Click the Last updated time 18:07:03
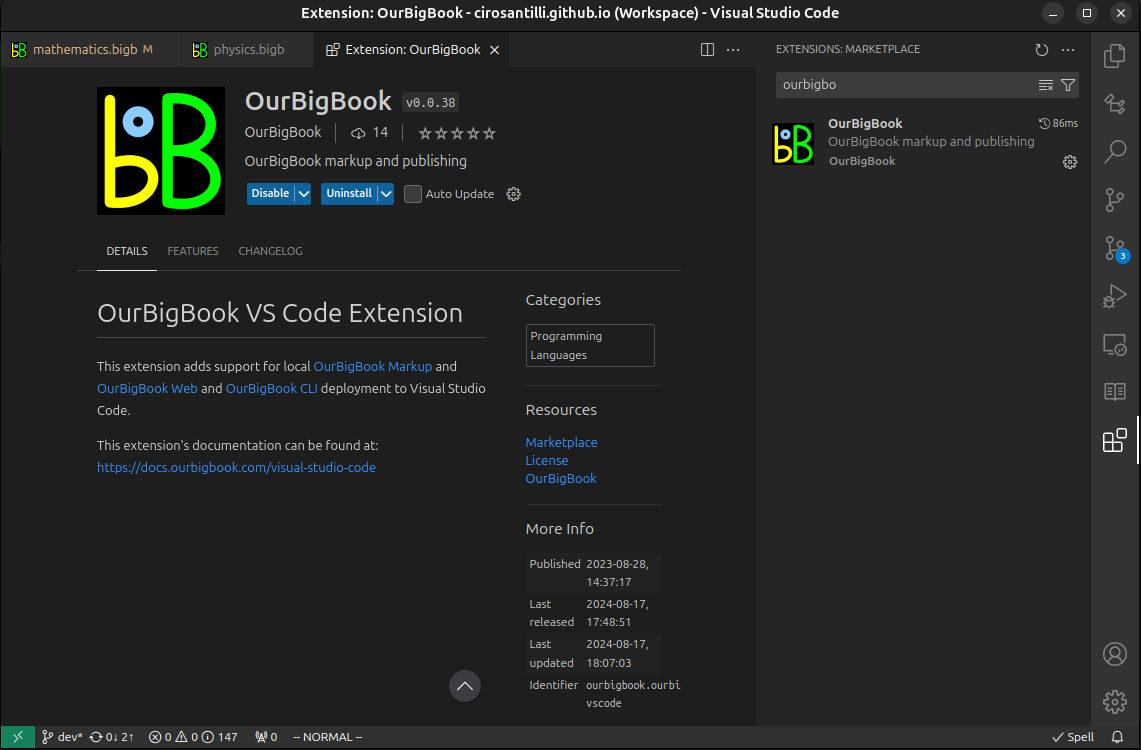Image resolution: width=1141 pixels, height=750 pixels. pyautogui.click(x=608, y=663)
